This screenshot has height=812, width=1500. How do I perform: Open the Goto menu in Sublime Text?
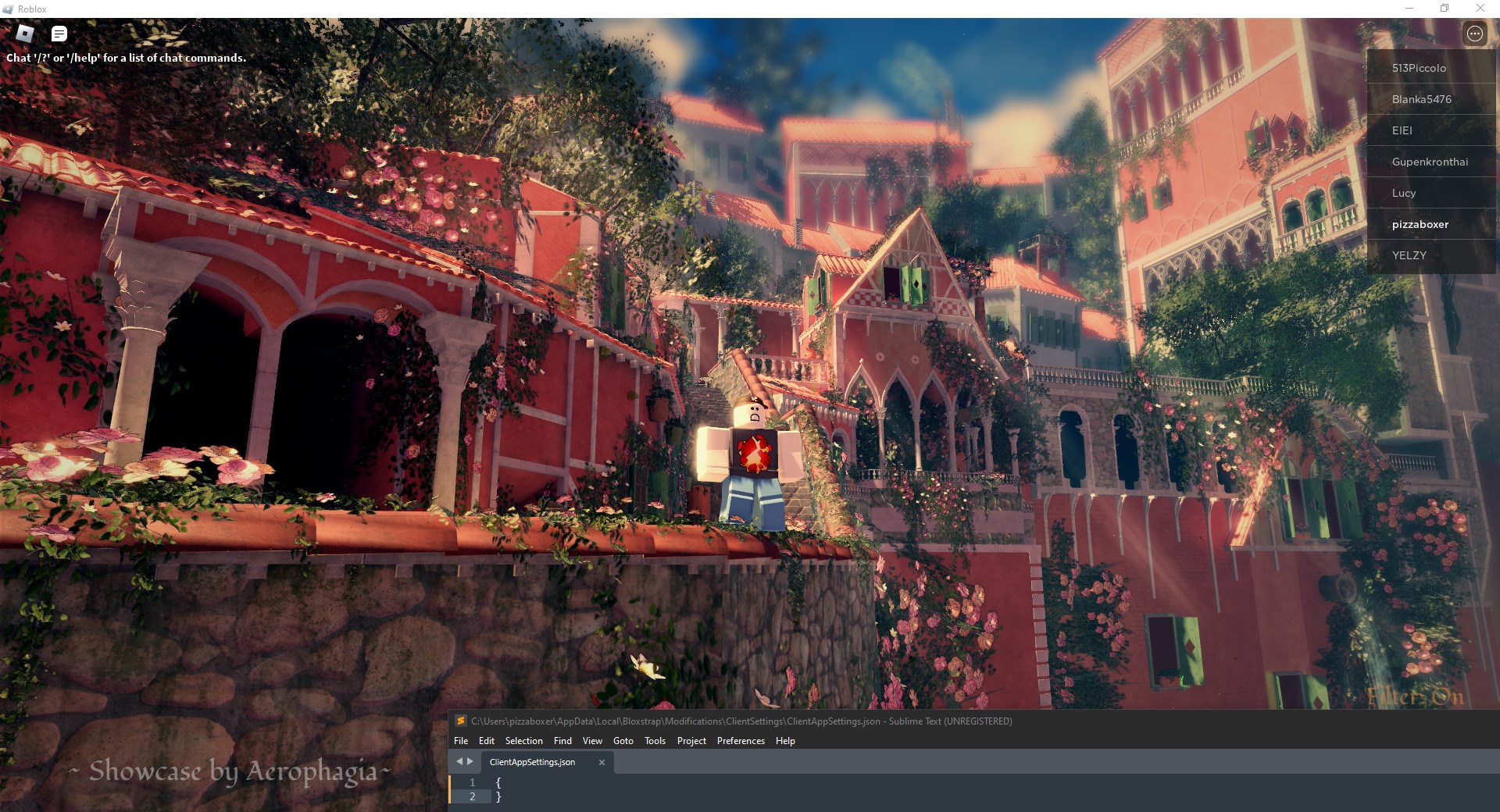(x=623, y=741)
